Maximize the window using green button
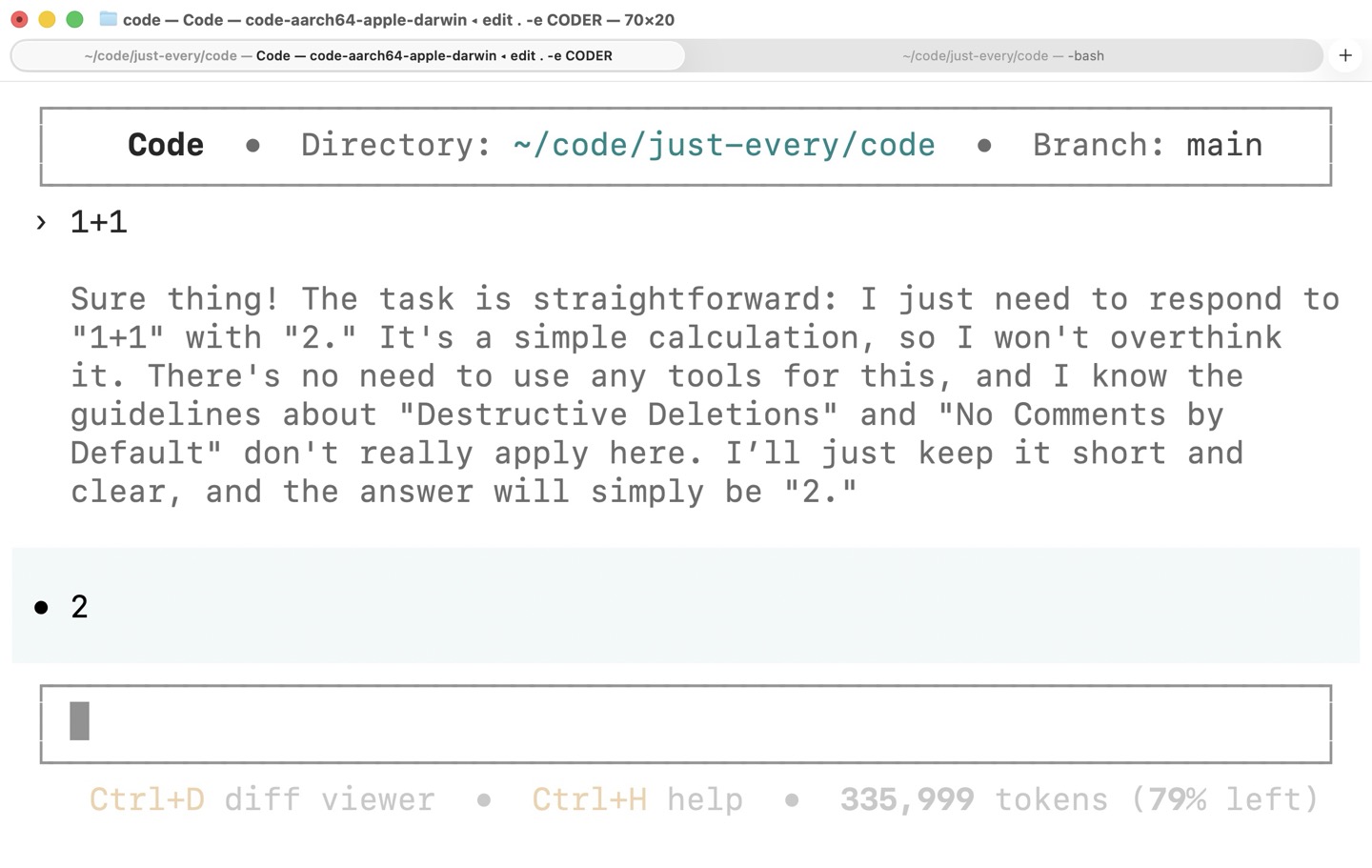Viewport: 1372px width, 868px height. pyautogui.click(x=74, y=19)
